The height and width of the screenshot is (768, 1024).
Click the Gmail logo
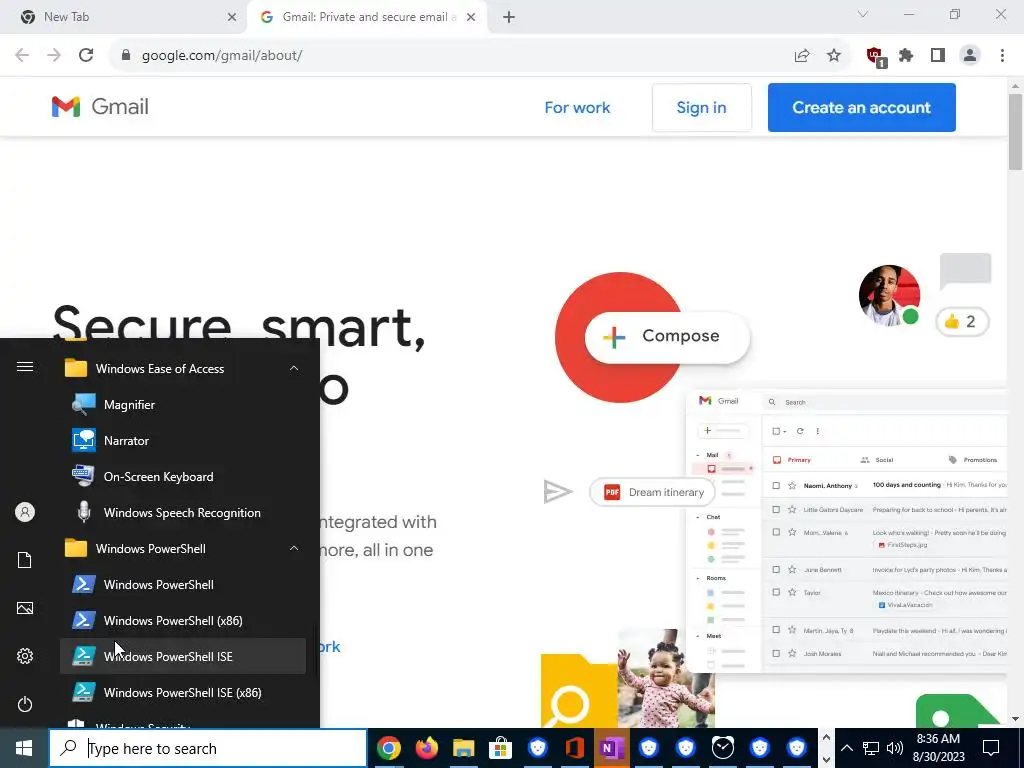point(100,106)
